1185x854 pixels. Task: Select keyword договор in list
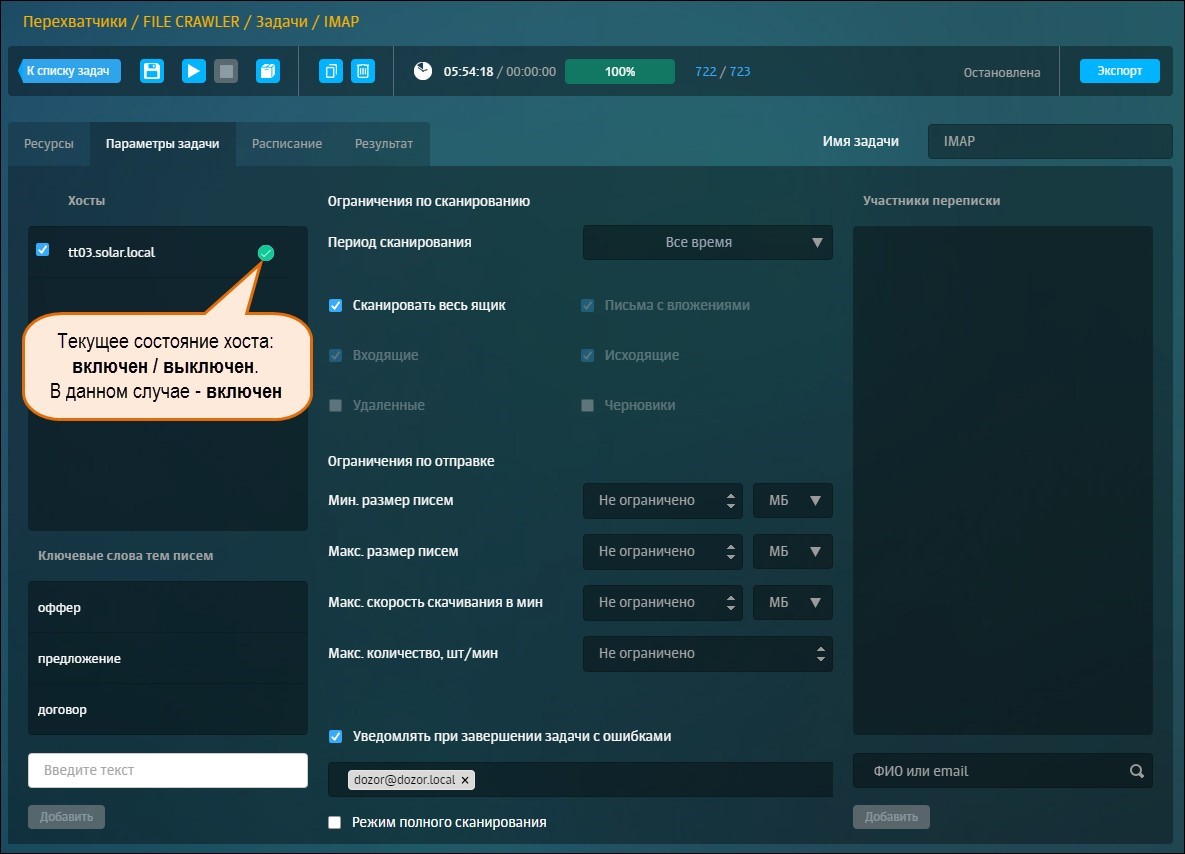(x=168, y=710)
